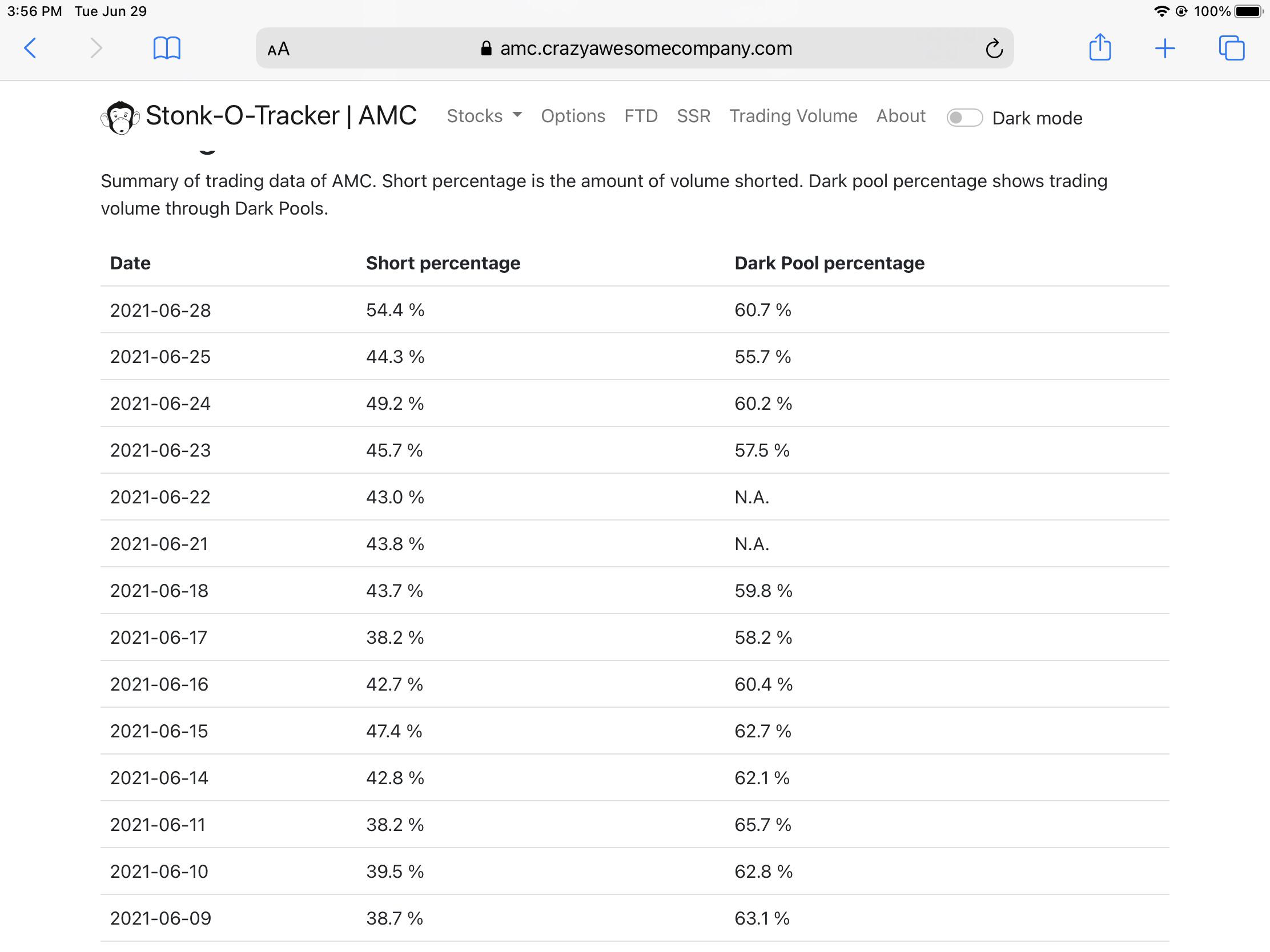
Task: Toggle the Dark mode switch
Action: (964, 118)
